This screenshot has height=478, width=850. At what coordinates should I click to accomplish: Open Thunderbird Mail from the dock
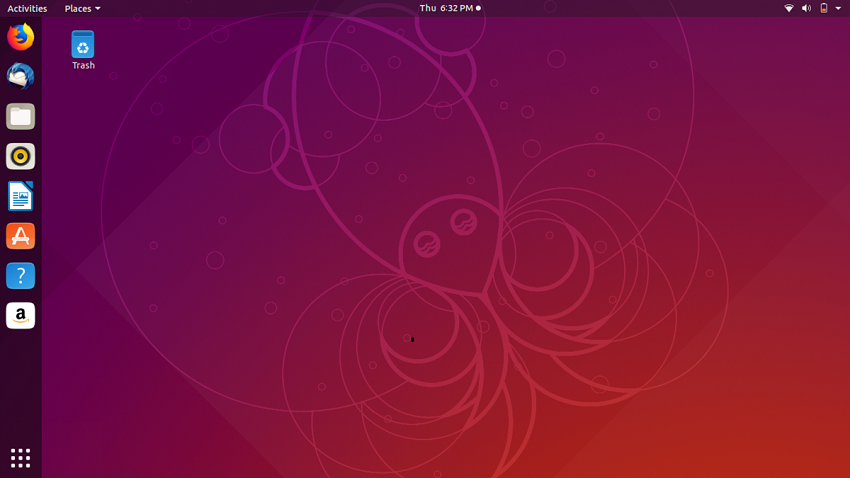pos(20,77)
